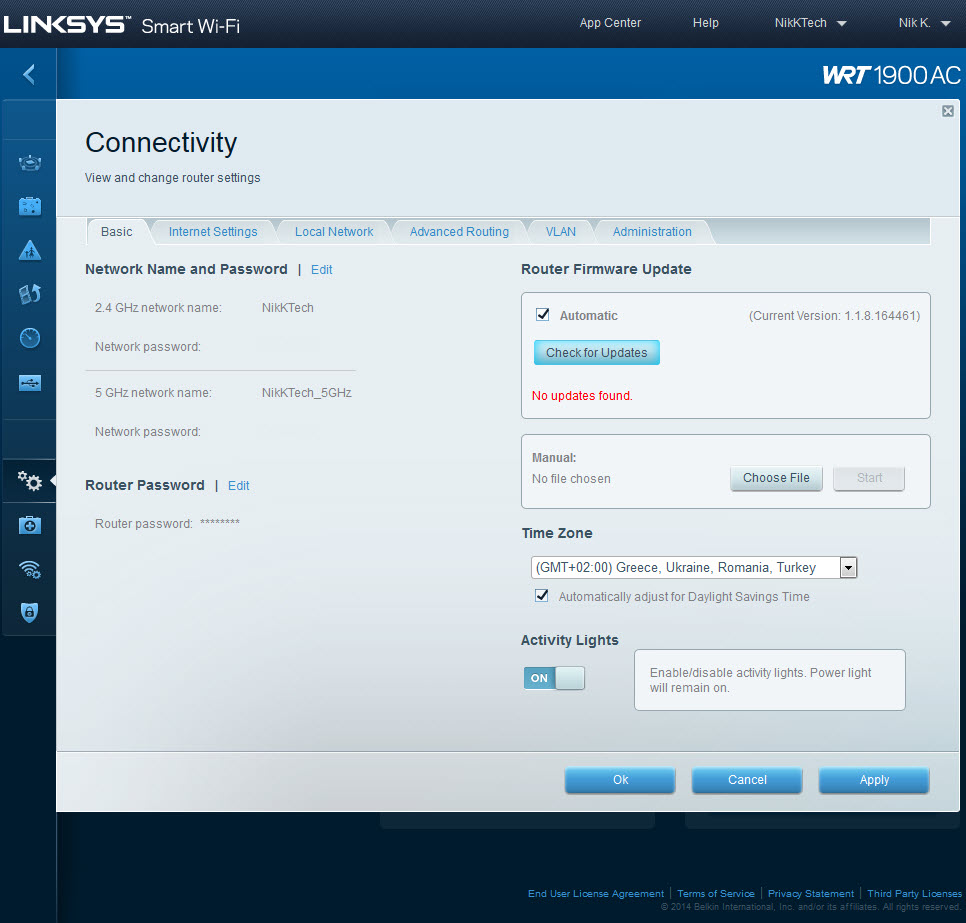Expand the NikkTech router menu
966x923 pixels.
coord(810,23)
